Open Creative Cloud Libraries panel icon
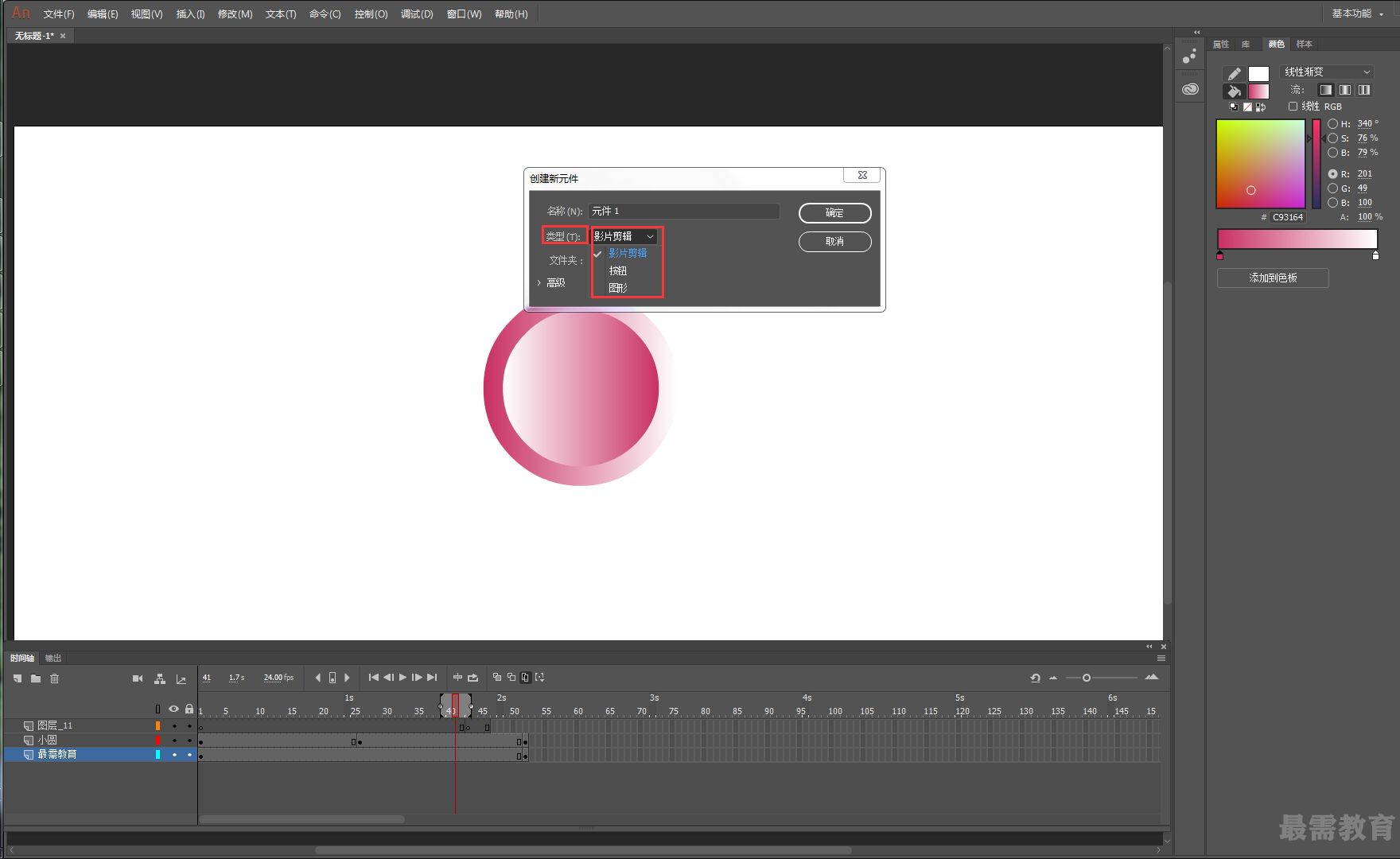 1190,89
